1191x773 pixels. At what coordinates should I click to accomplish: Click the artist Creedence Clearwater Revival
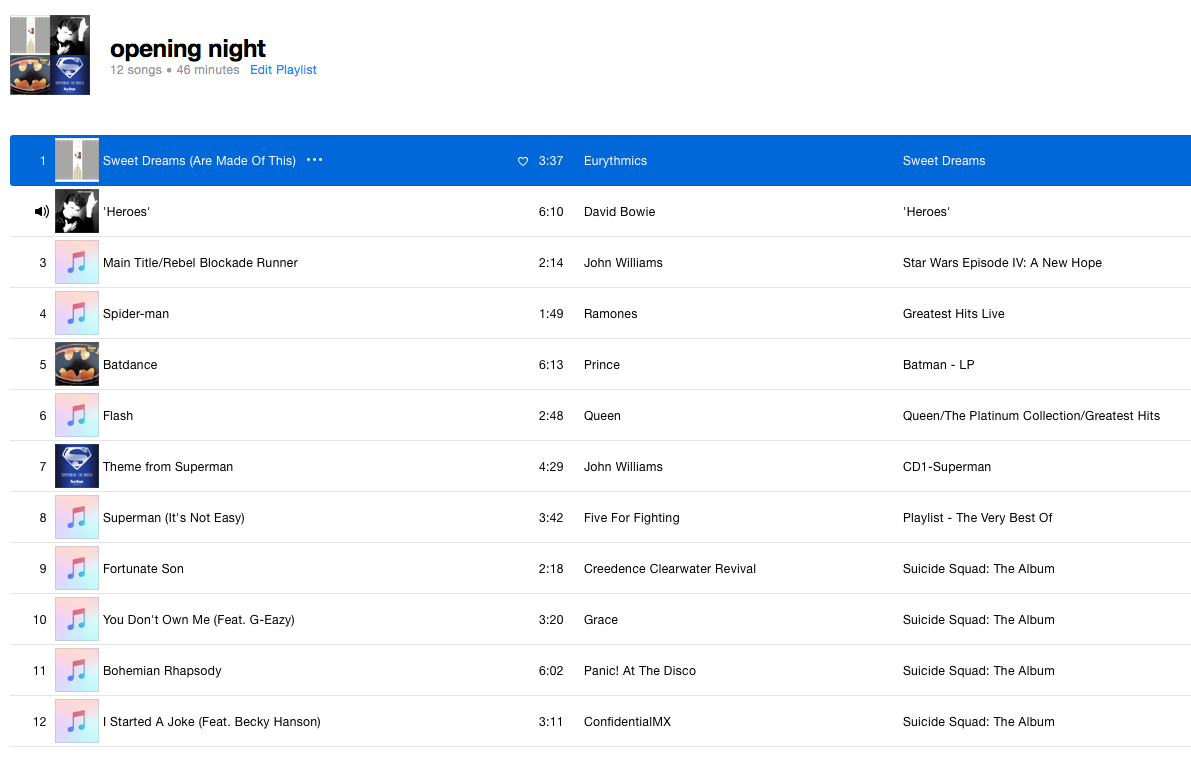[669, 569]
